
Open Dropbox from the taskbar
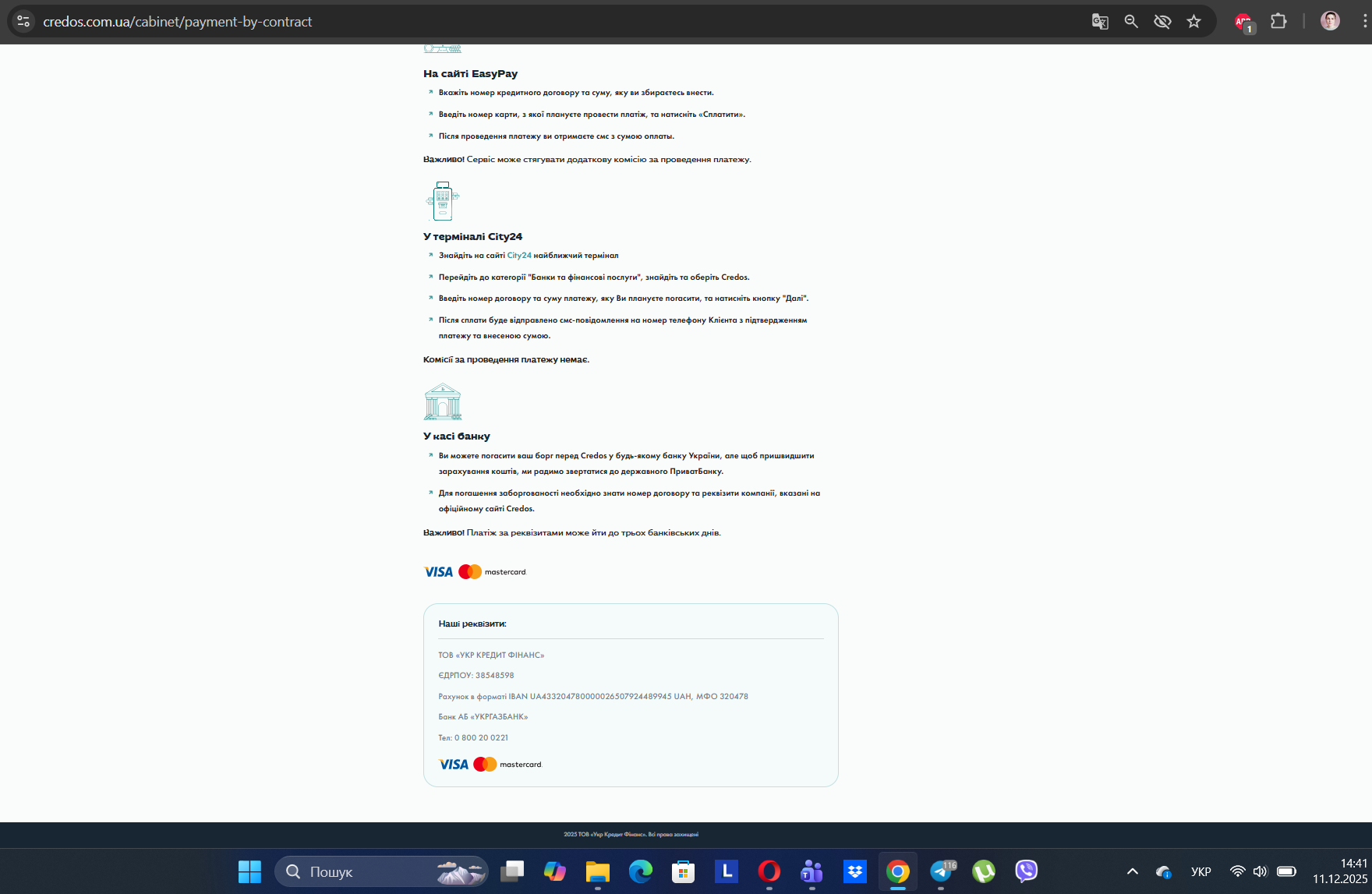pyautogui.click(x=855, y=871)
